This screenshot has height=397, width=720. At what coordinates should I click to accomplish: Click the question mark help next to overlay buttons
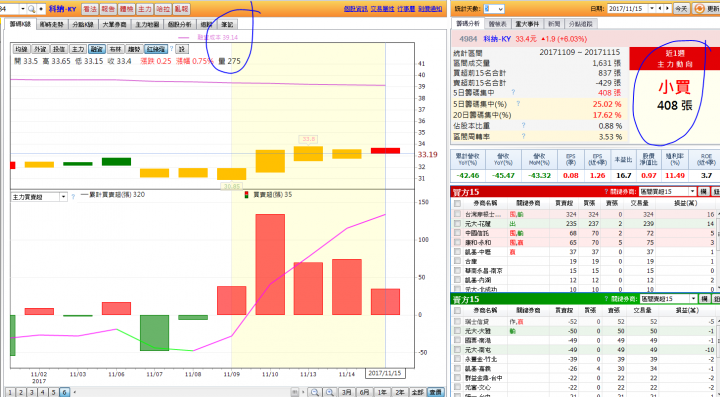[x=172, y=49]
